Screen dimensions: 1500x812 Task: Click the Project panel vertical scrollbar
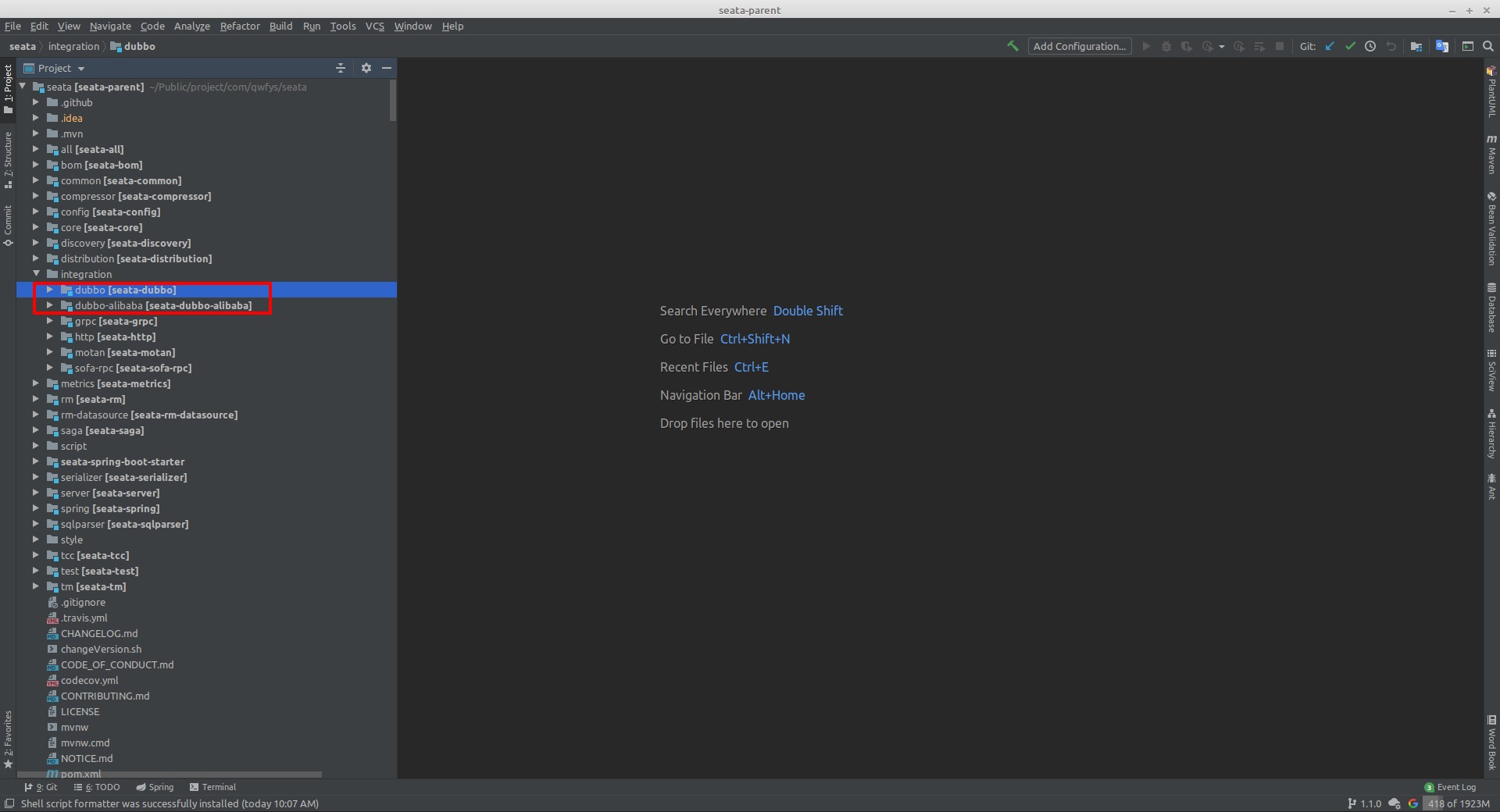tap(393, 100)
